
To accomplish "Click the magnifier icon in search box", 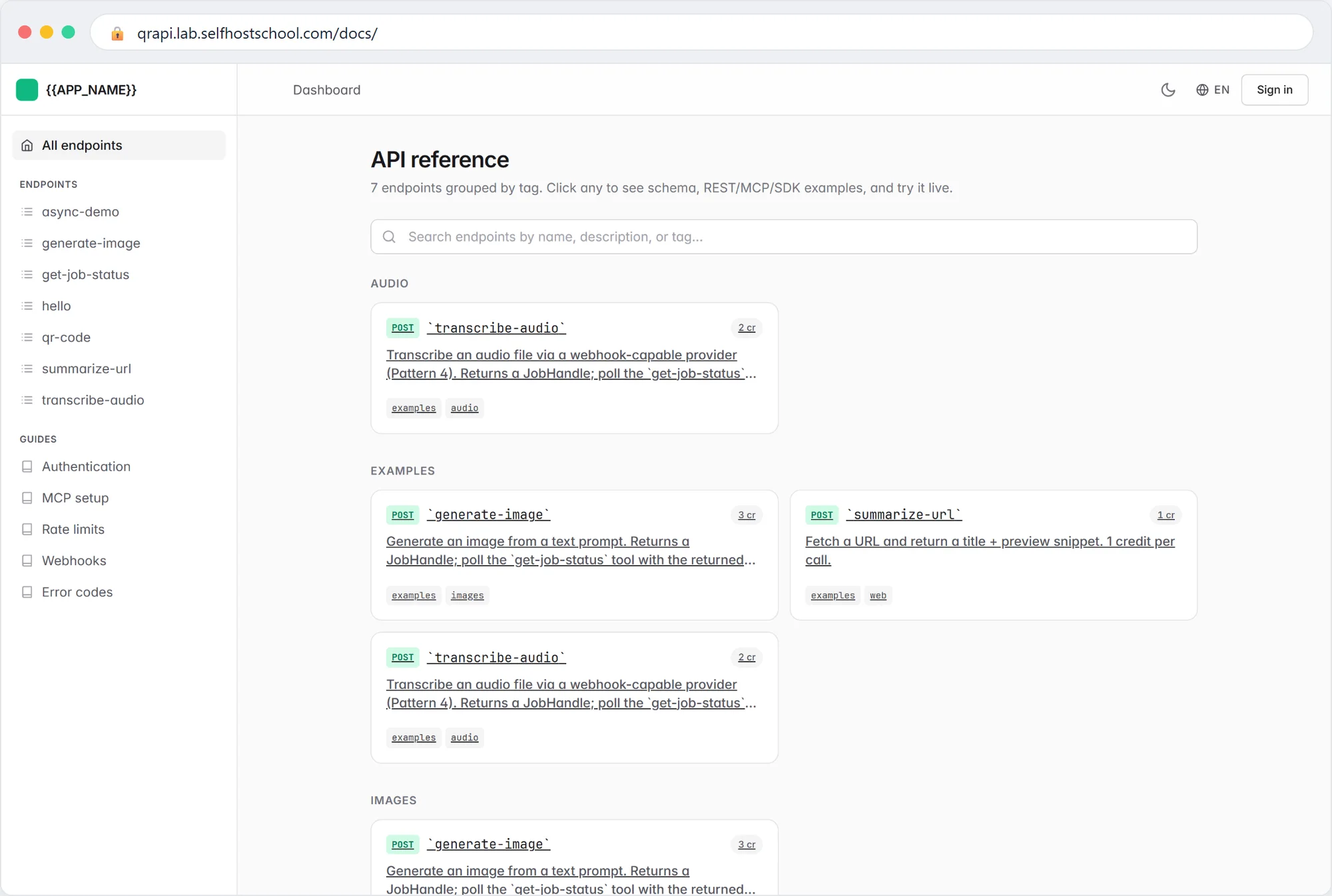I will (x=390, y=236).
